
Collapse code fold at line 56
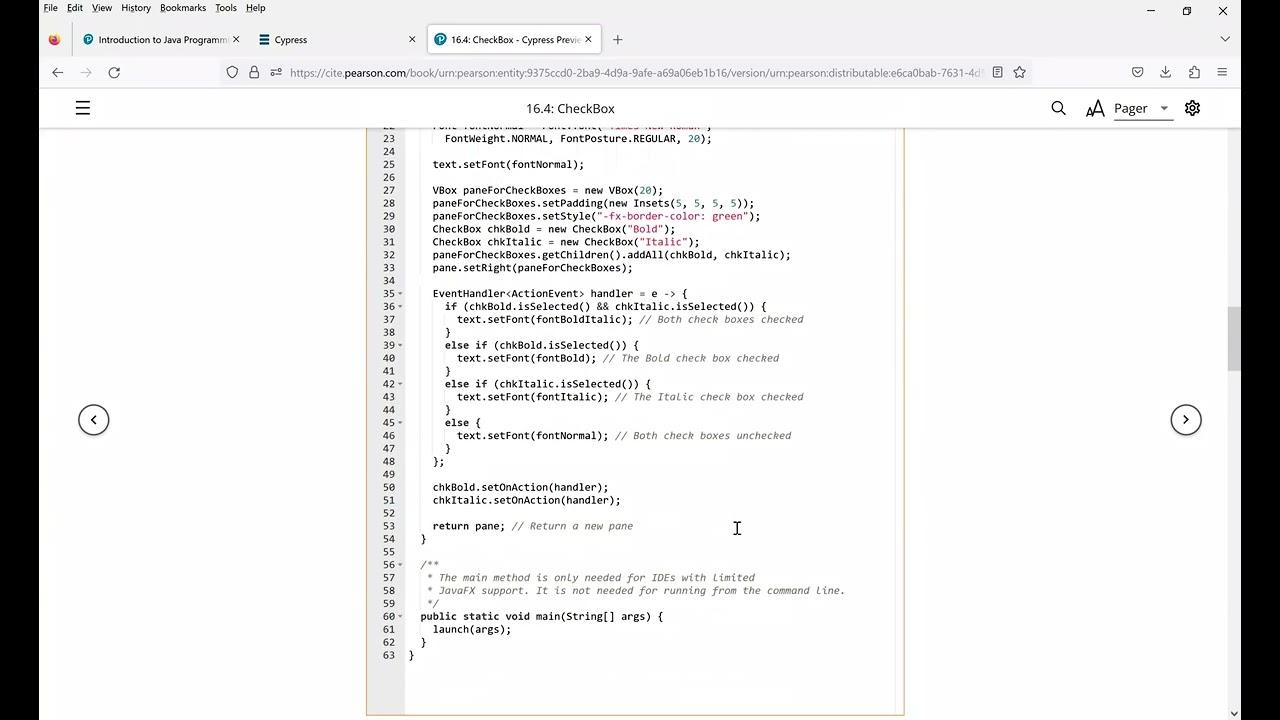click(400, 565)
